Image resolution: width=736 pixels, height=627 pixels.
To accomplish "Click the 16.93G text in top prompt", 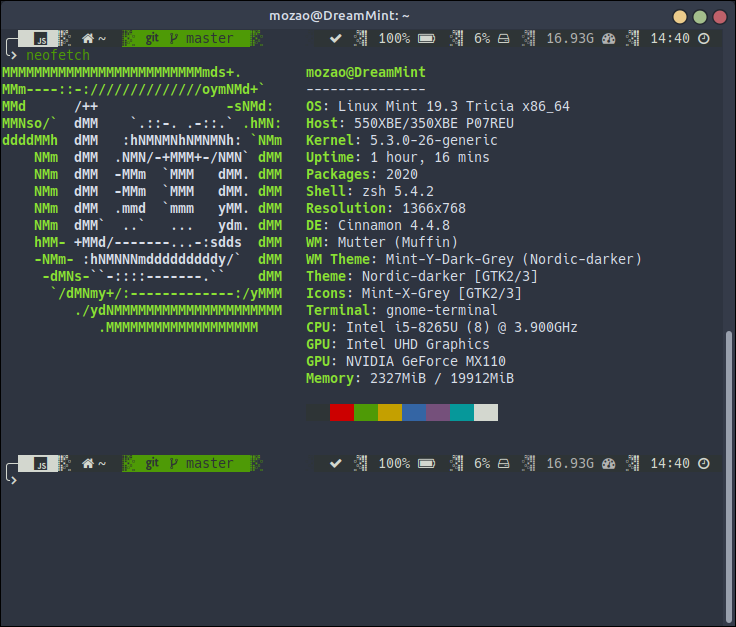I will [x=570, y=38].
